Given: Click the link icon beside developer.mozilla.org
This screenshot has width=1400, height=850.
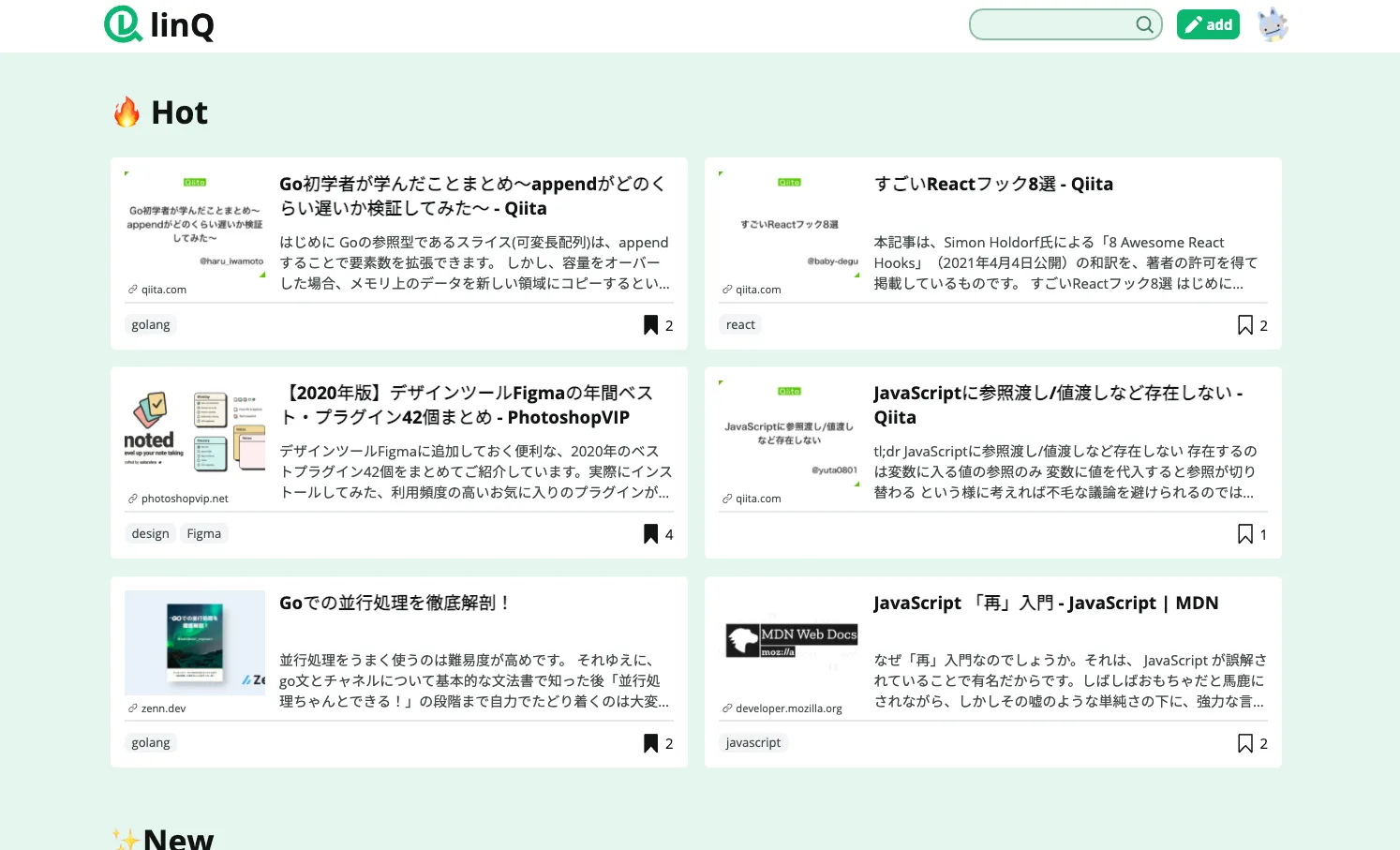Looking at the screenshot, I should [x=727, y=708].
